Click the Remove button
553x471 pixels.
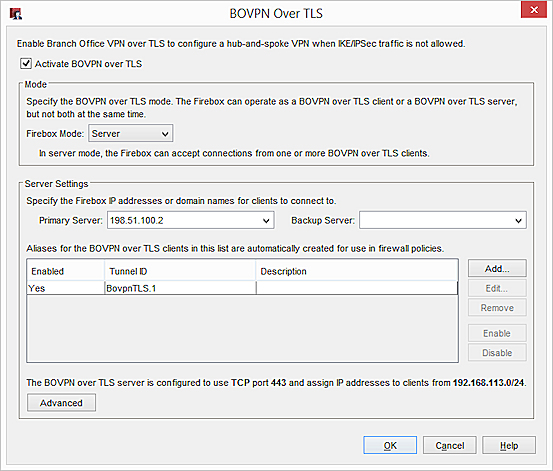coord(497,308)
